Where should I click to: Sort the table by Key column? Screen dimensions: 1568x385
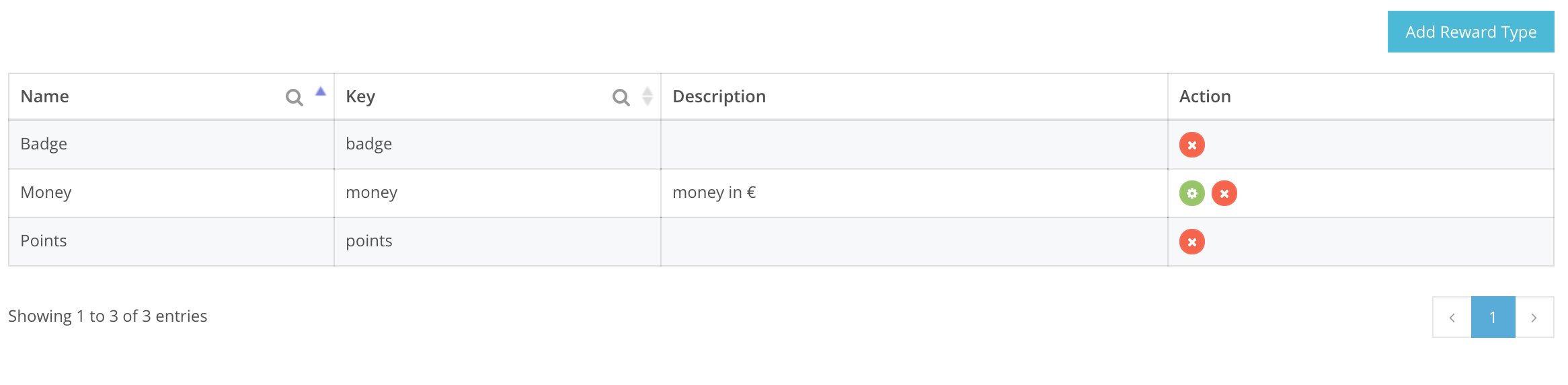(648, 97)
